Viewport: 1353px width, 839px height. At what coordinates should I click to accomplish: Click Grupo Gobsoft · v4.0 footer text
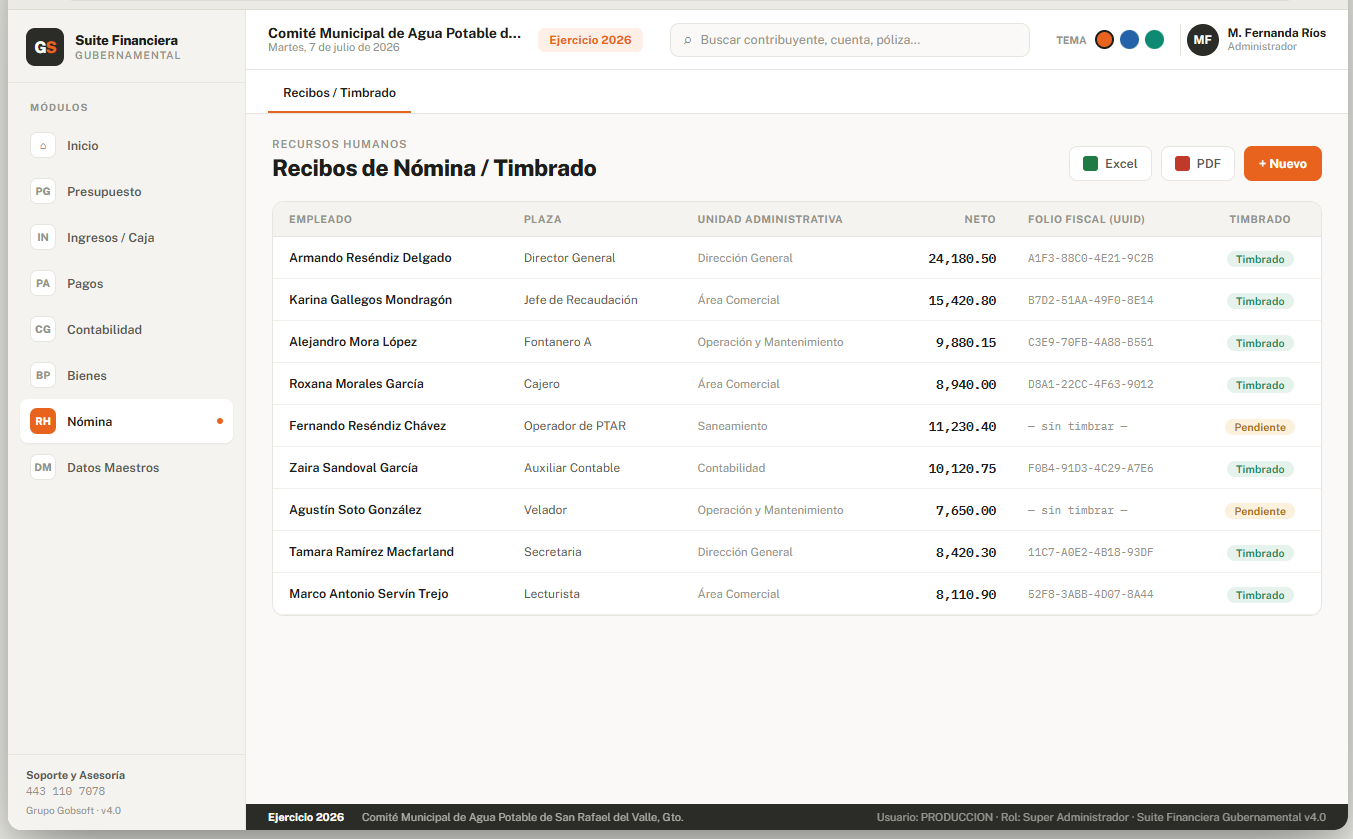(73, 810)
